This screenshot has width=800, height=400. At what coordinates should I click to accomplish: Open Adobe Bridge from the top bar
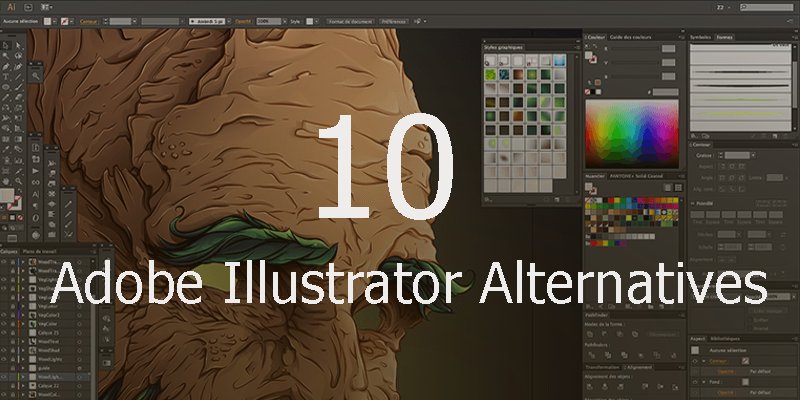coord(28,7)
